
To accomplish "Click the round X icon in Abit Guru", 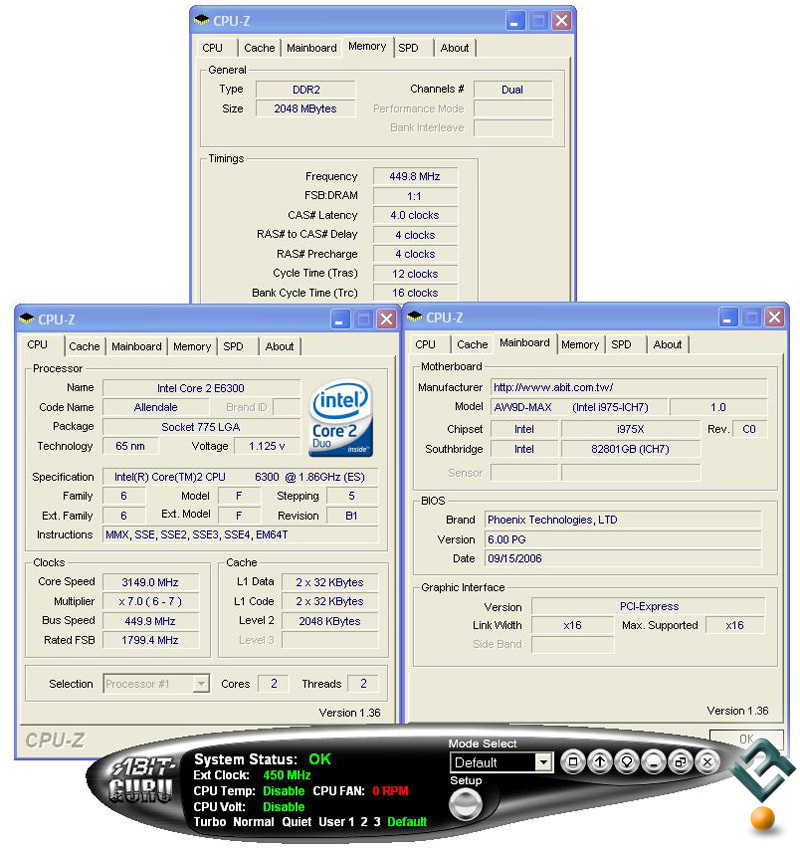I will tap(707, 762).
